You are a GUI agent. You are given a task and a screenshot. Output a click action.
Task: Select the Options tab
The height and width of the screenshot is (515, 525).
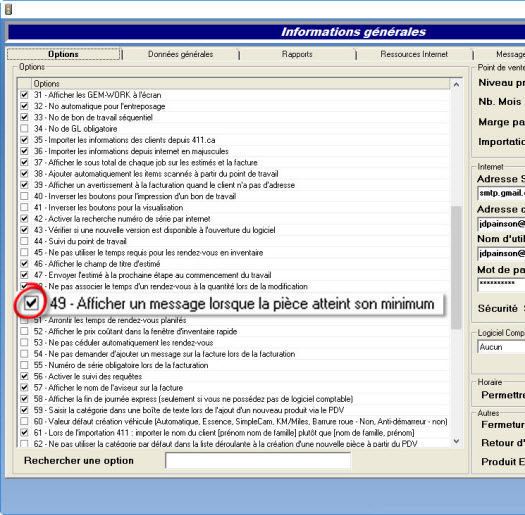coord(63,54)
